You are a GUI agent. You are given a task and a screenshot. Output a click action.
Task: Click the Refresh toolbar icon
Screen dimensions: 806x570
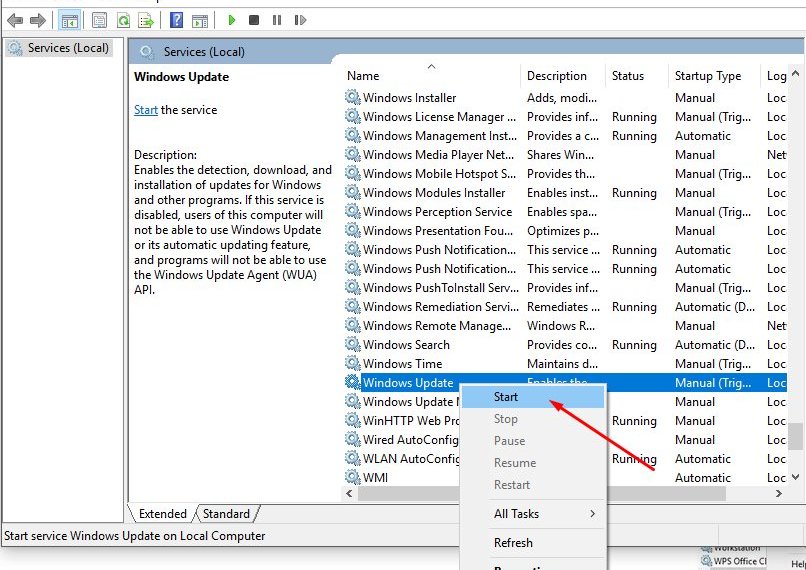[123, 21]
